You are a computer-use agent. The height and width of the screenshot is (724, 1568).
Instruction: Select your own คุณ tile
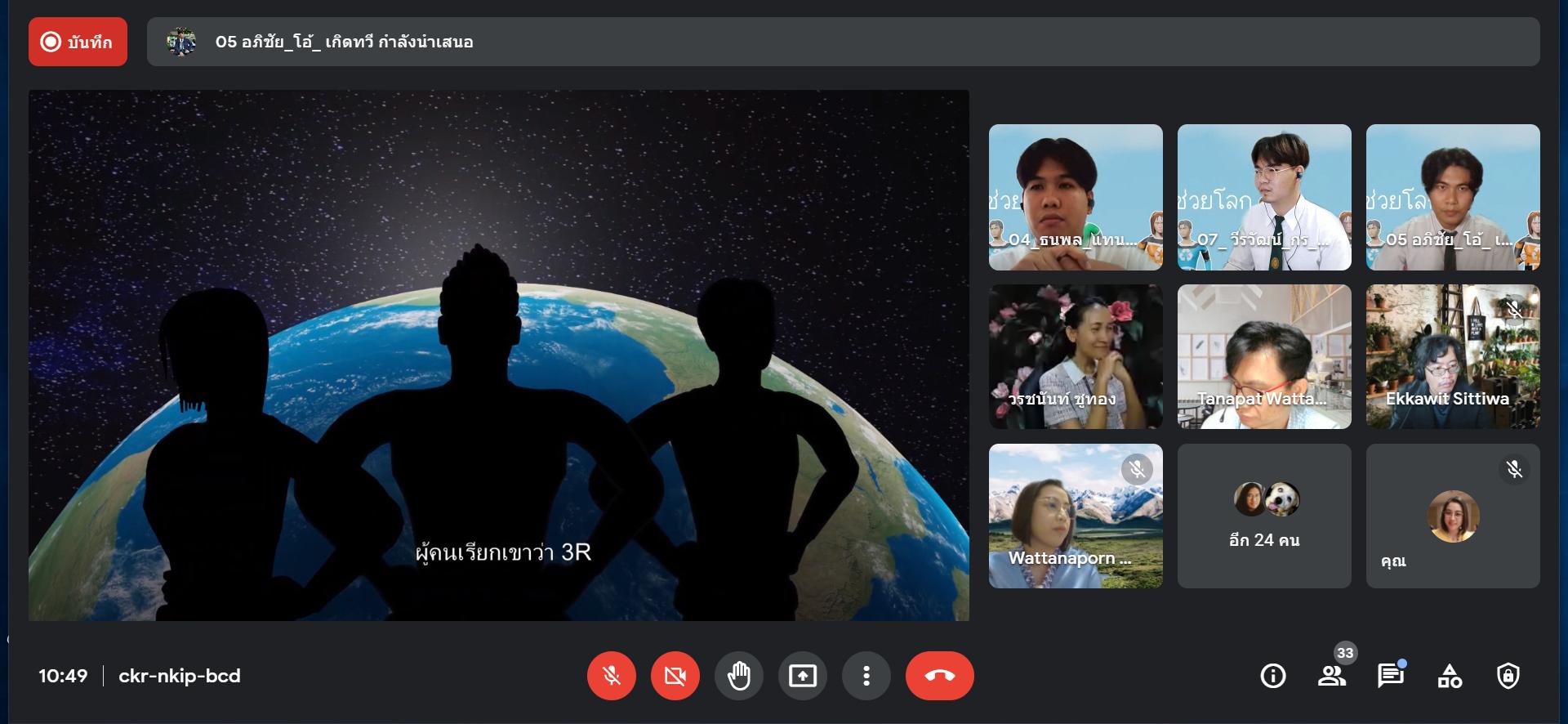click(x=1453, y=516)
